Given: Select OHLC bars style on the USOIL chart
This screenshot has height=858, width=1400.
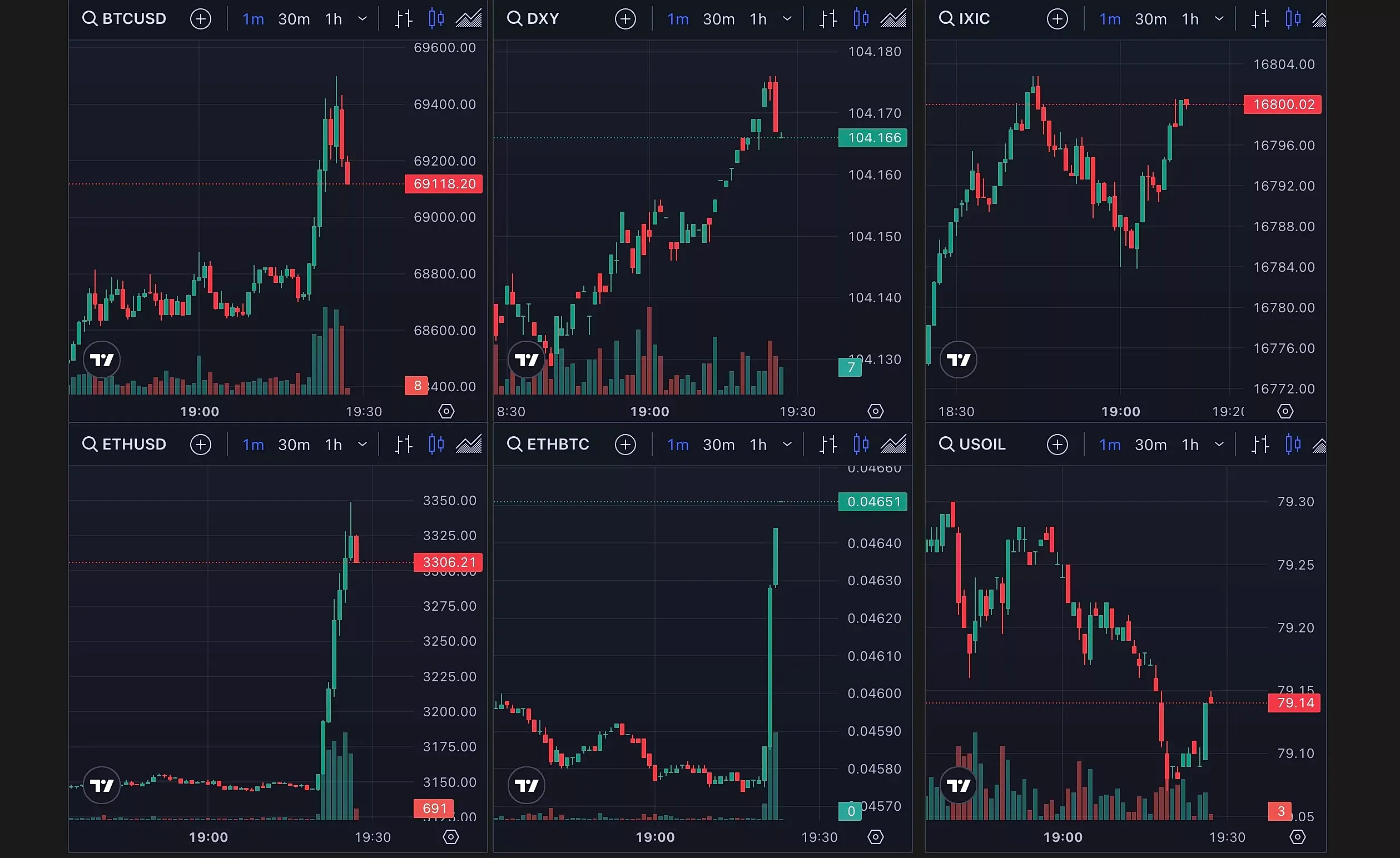Looking at the screenshot, I should click(1260, 444).
